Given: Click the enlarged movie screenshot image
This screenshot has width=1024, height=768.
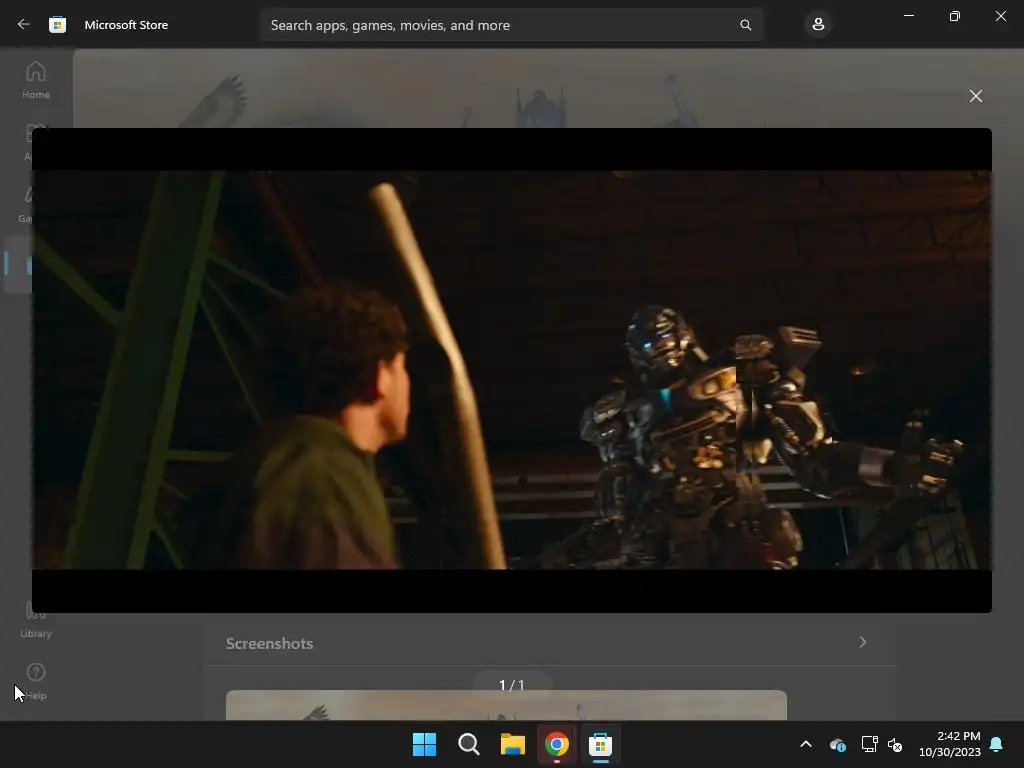Looking at the screenshot, I should click(x=512, y=370).
